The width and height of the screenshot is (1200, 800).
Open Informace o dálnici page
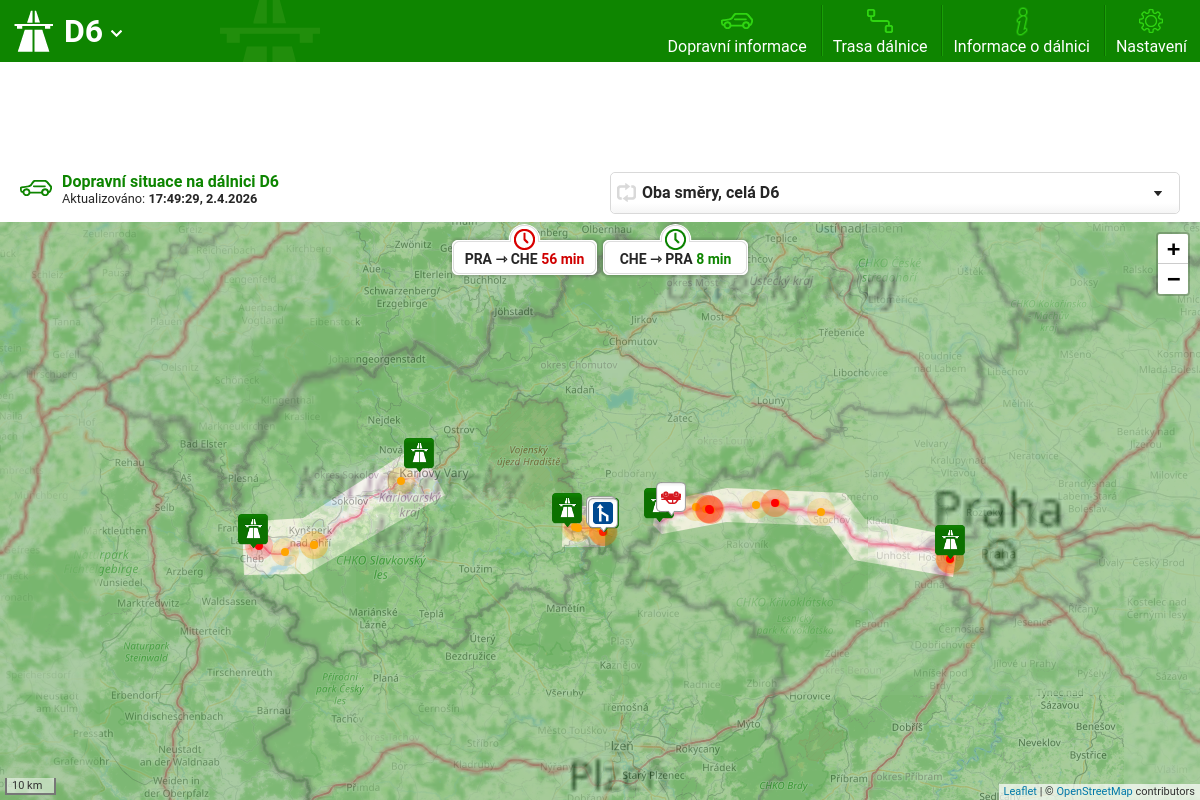1021,32
